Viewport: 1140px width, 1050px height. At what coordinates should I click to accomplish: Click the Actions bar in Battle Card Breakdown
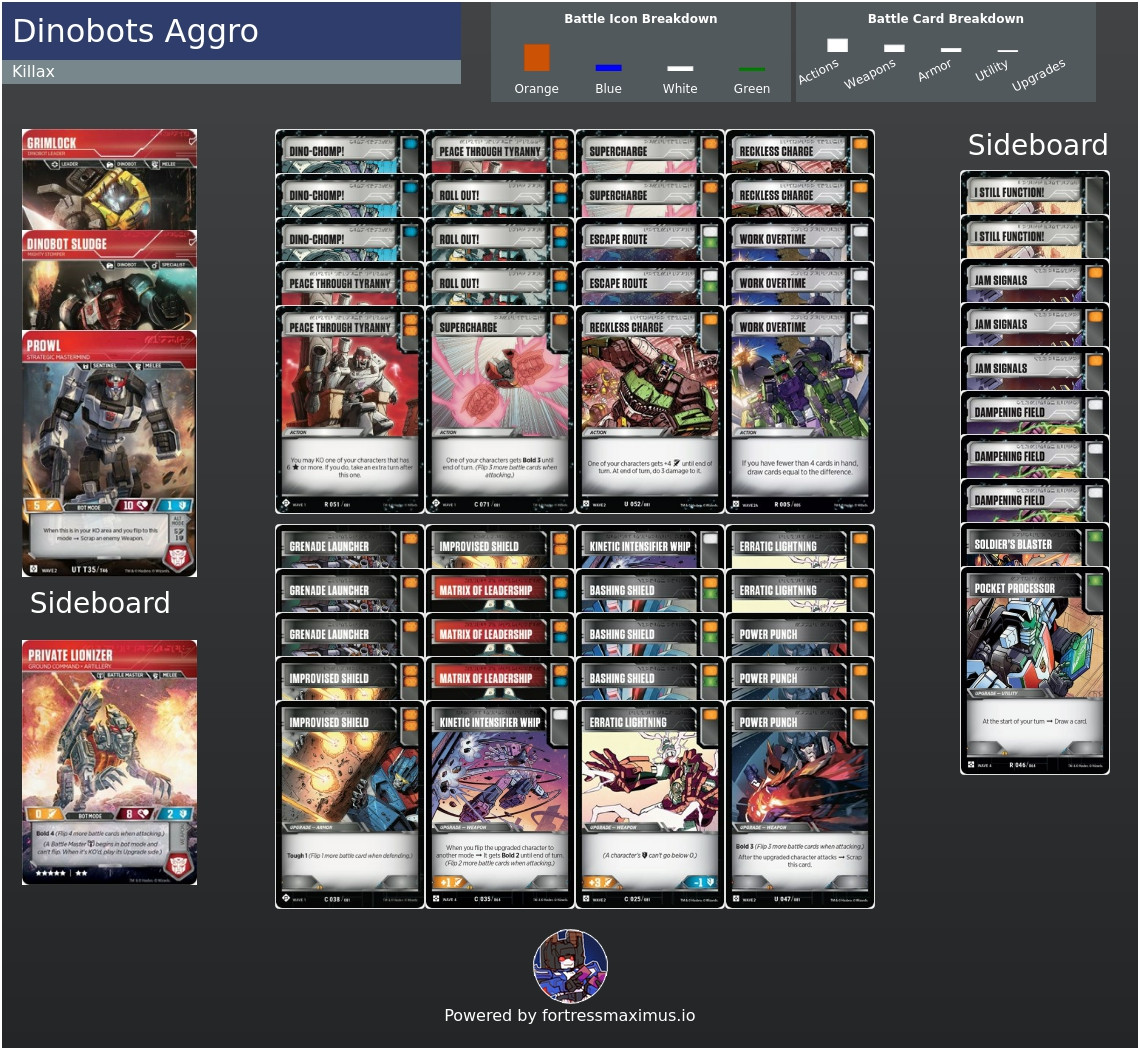click(x=837, y=45)
